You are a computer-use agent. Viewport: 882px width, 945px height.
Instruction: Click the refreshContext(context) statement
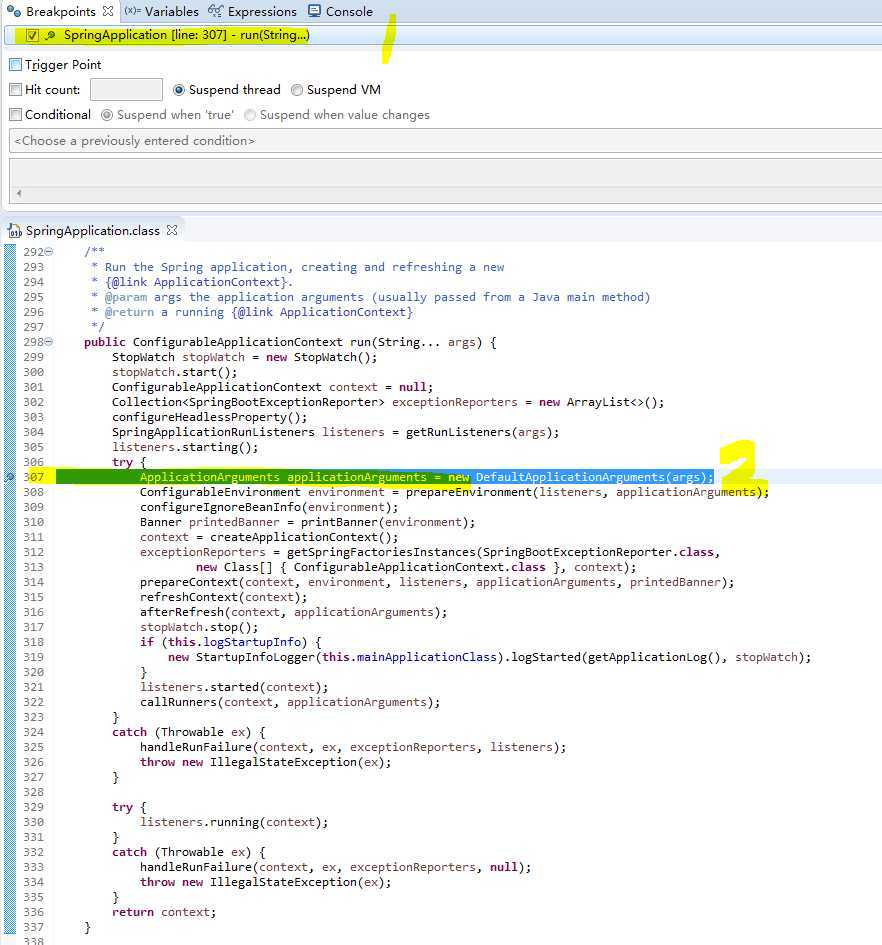click(223, 597)
